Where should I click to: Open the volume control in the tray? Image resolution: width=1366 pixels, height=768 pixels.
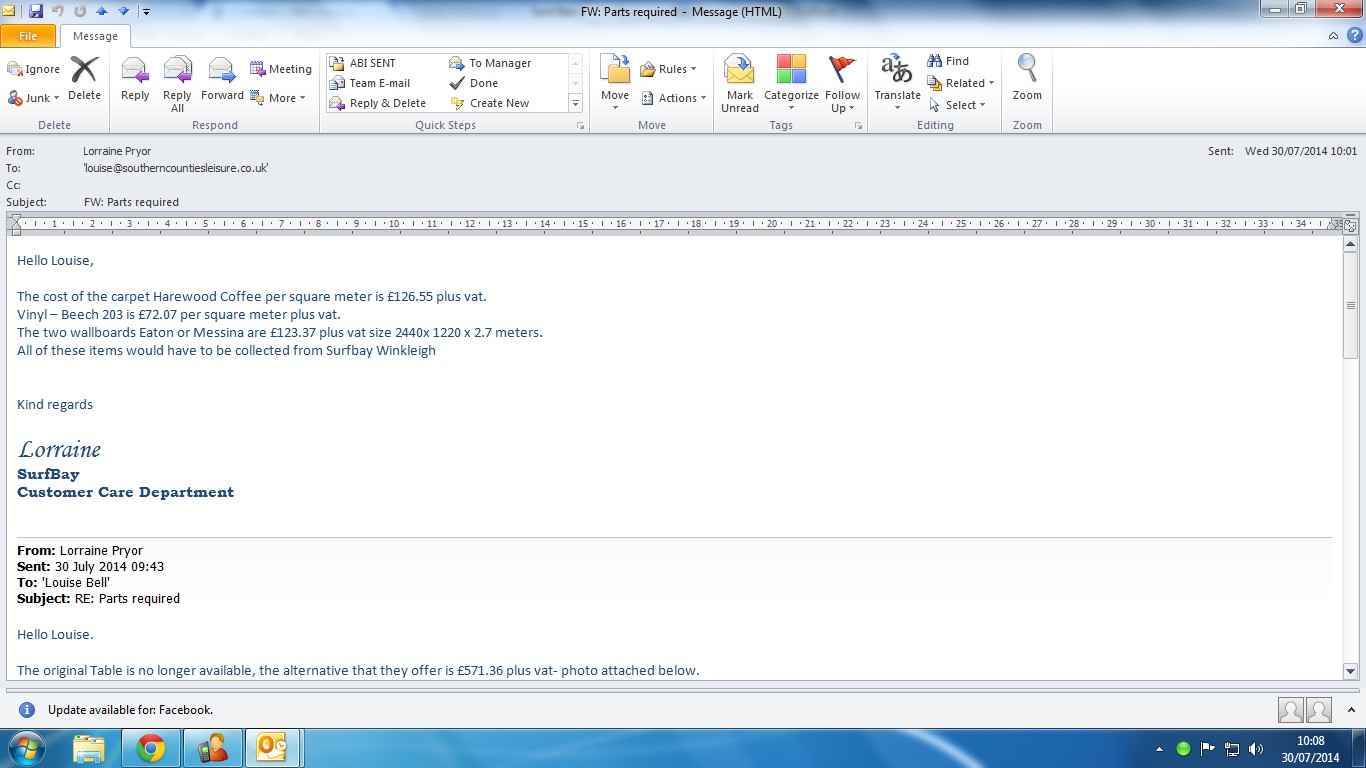(x=1256, y=748)
